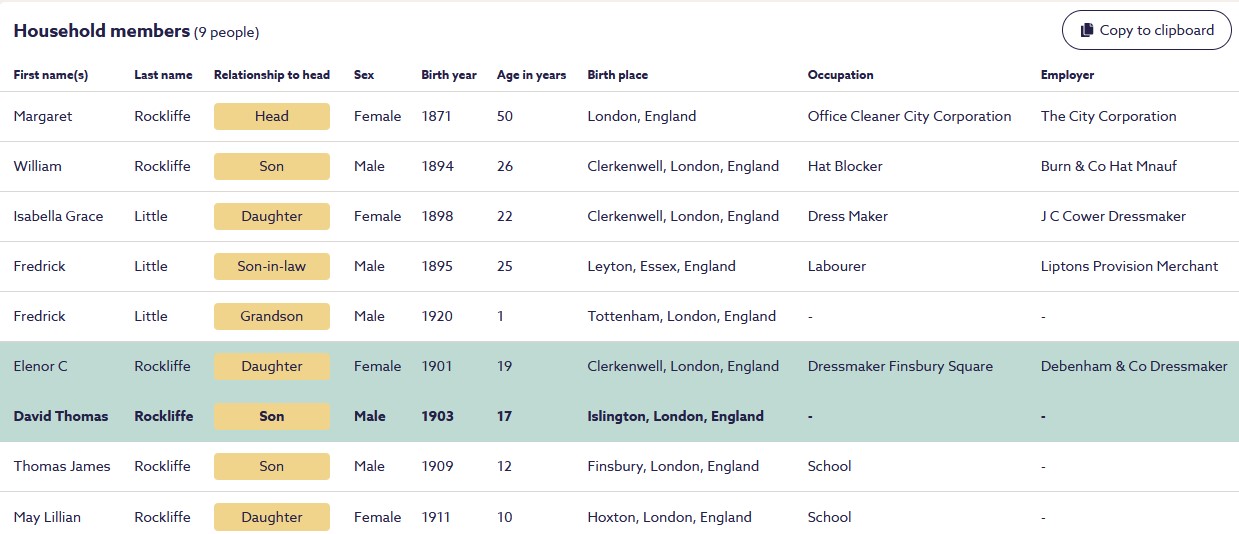
Task: Select Margaret Rockcliffe's first name
Action: click(x=43, y=116)
